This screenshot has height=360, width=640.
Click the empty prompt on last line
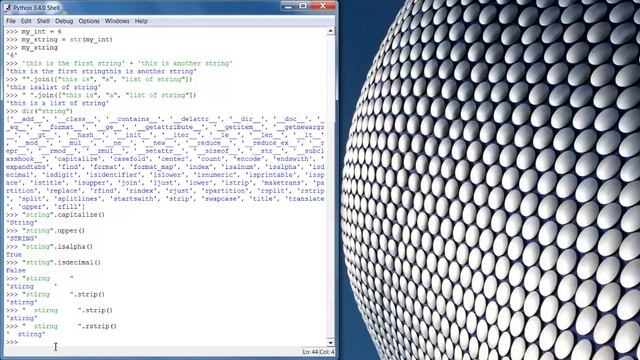pos(12,342)
